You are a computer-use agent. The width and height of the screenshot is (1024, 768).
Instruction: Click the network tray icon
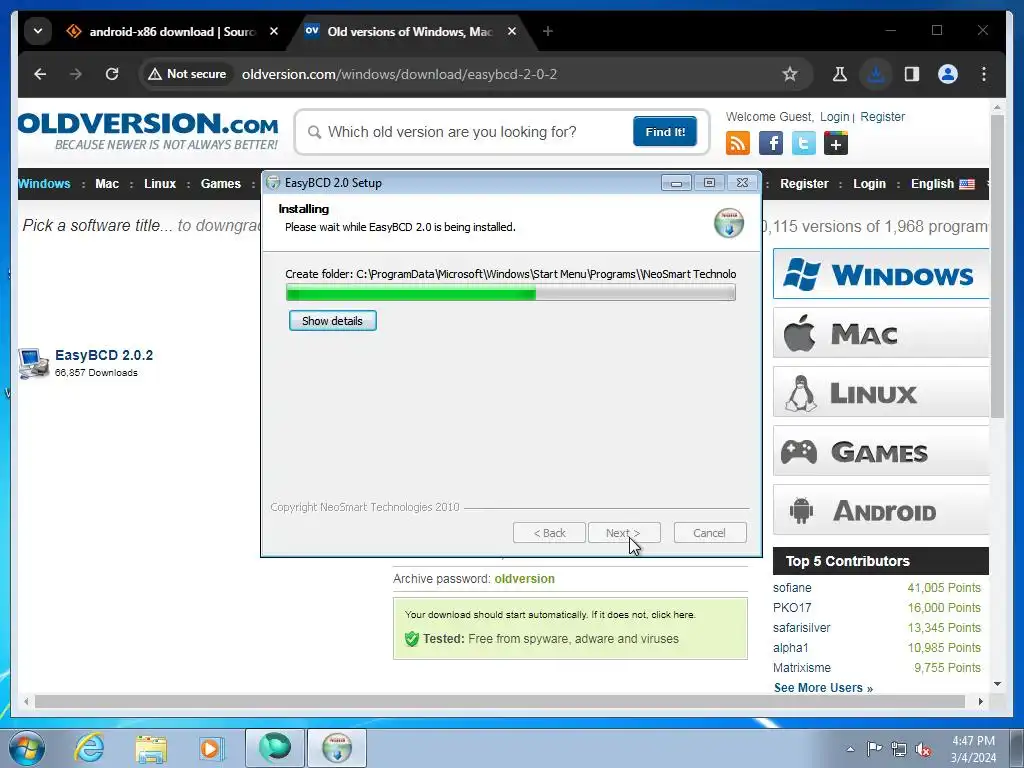(899, 749)
